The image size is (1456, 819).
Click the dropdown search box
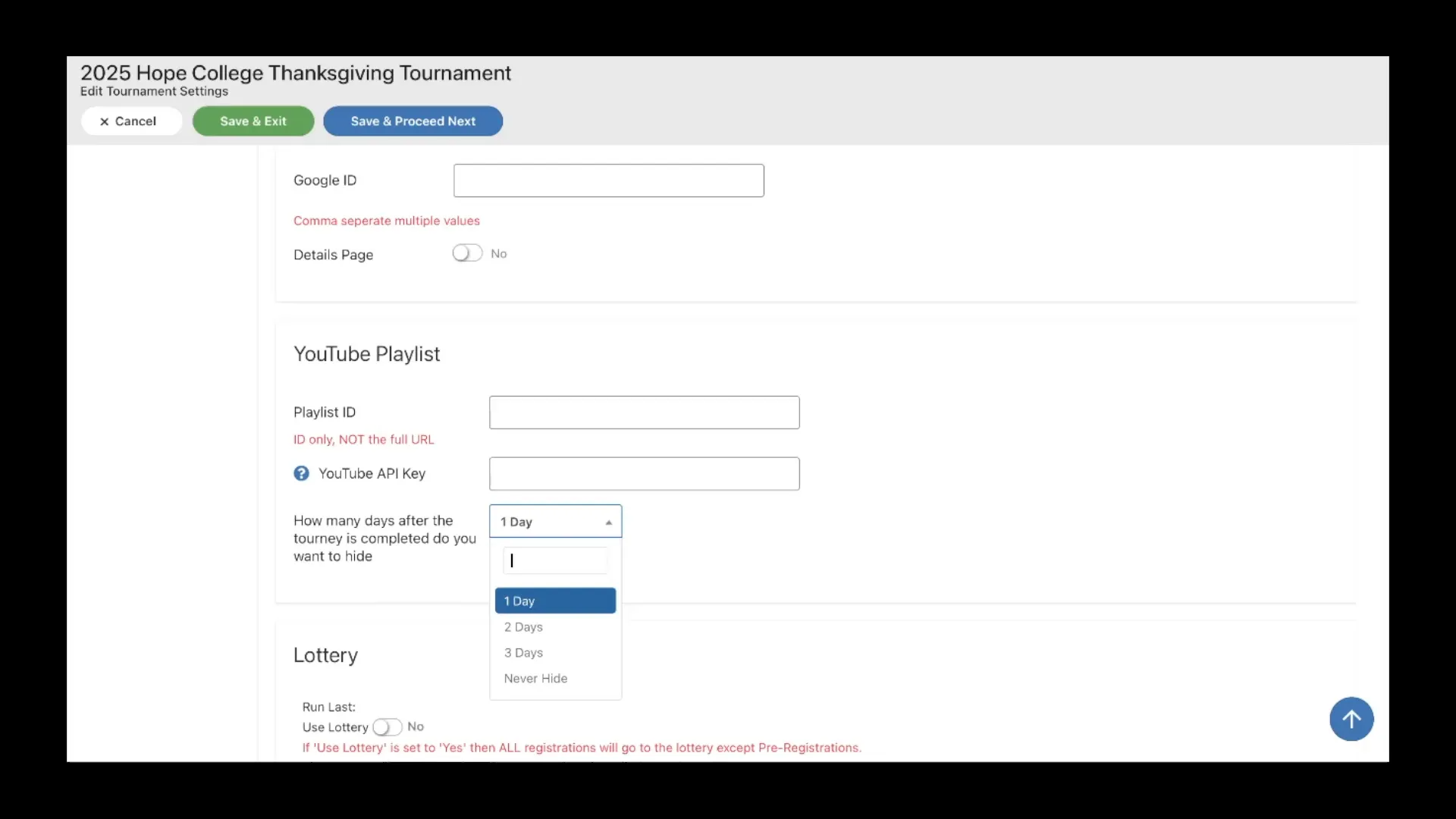pyautogui.click(x=555, y=560)
